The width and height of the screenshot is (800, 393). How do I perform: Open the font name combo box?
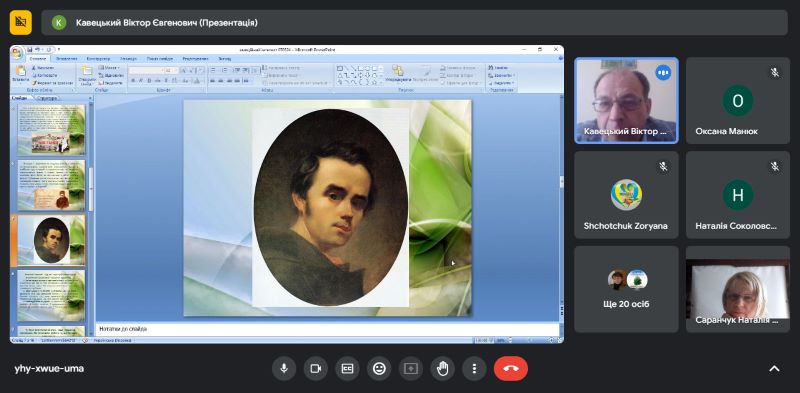[146, 70]
